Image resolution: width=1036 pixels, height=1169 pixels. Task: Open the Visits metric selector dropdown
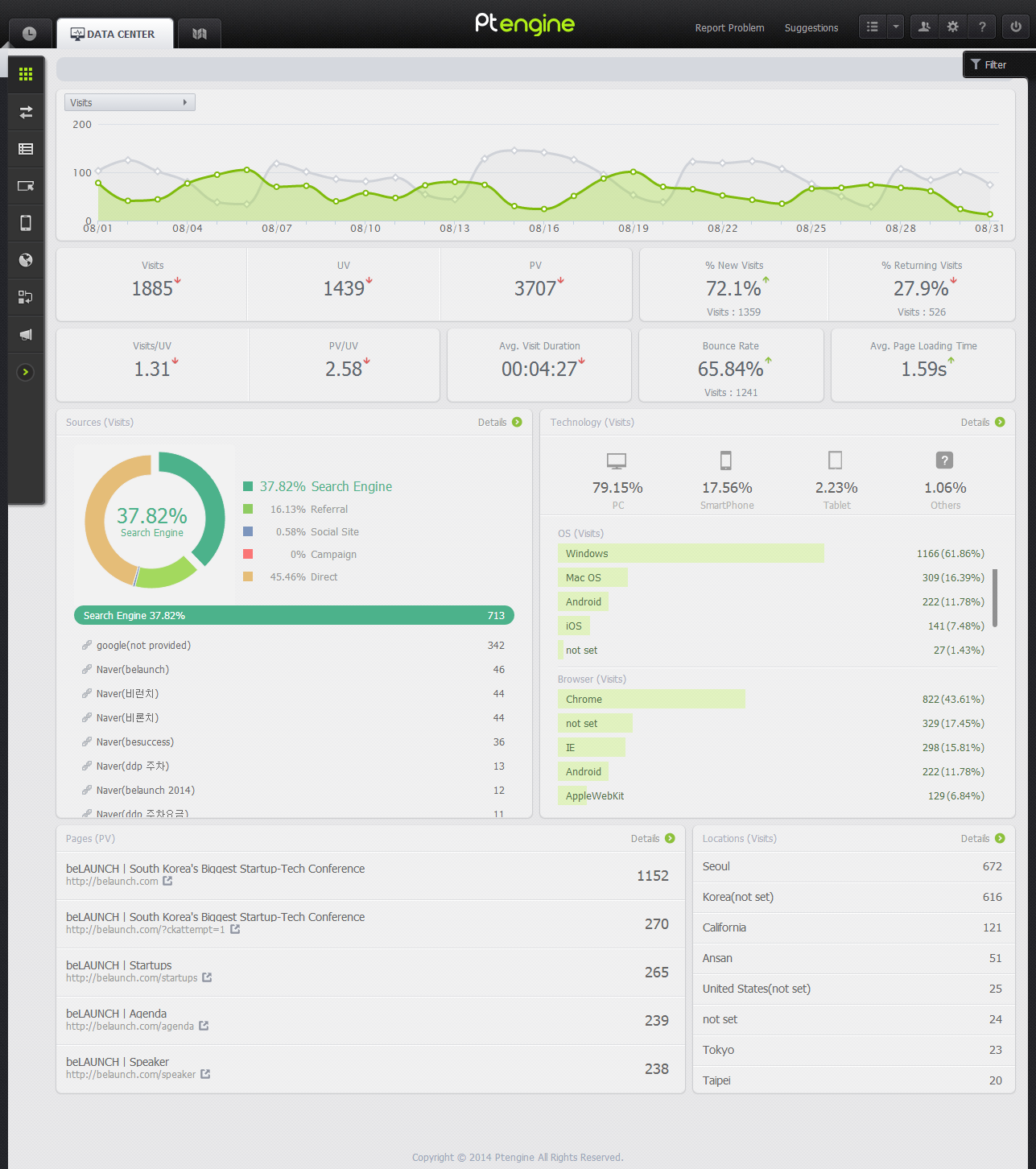(129, 102)
